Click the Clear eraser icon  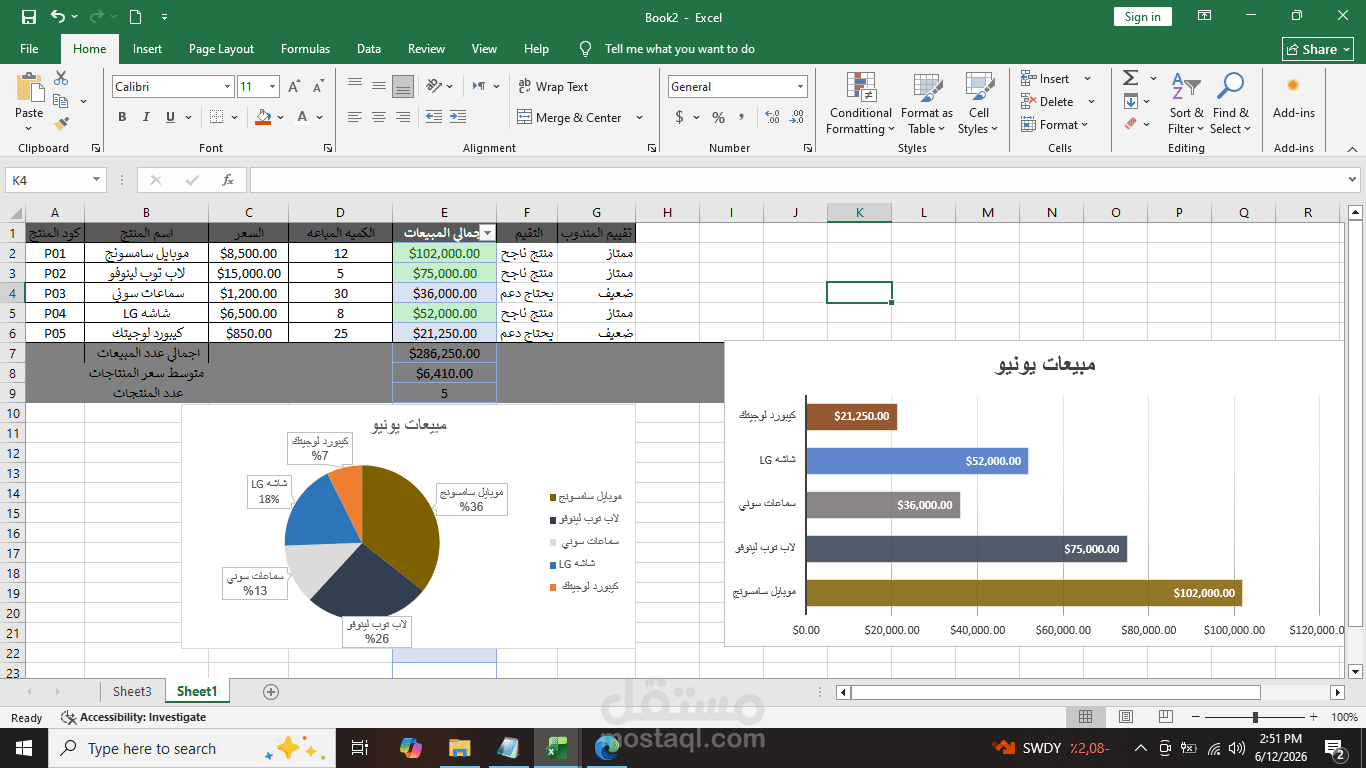point(1130,124)
